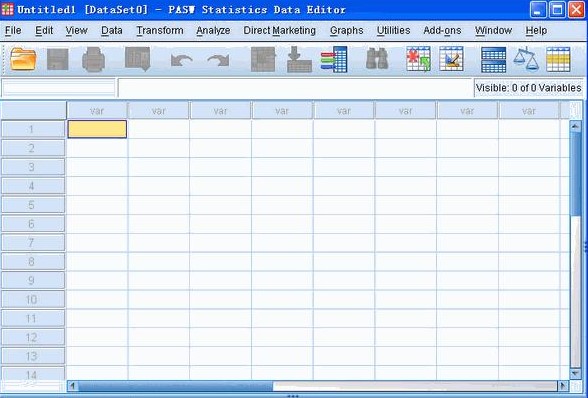
Task: Open the Recall recently used dialogs icon
Action: (138, 59)
